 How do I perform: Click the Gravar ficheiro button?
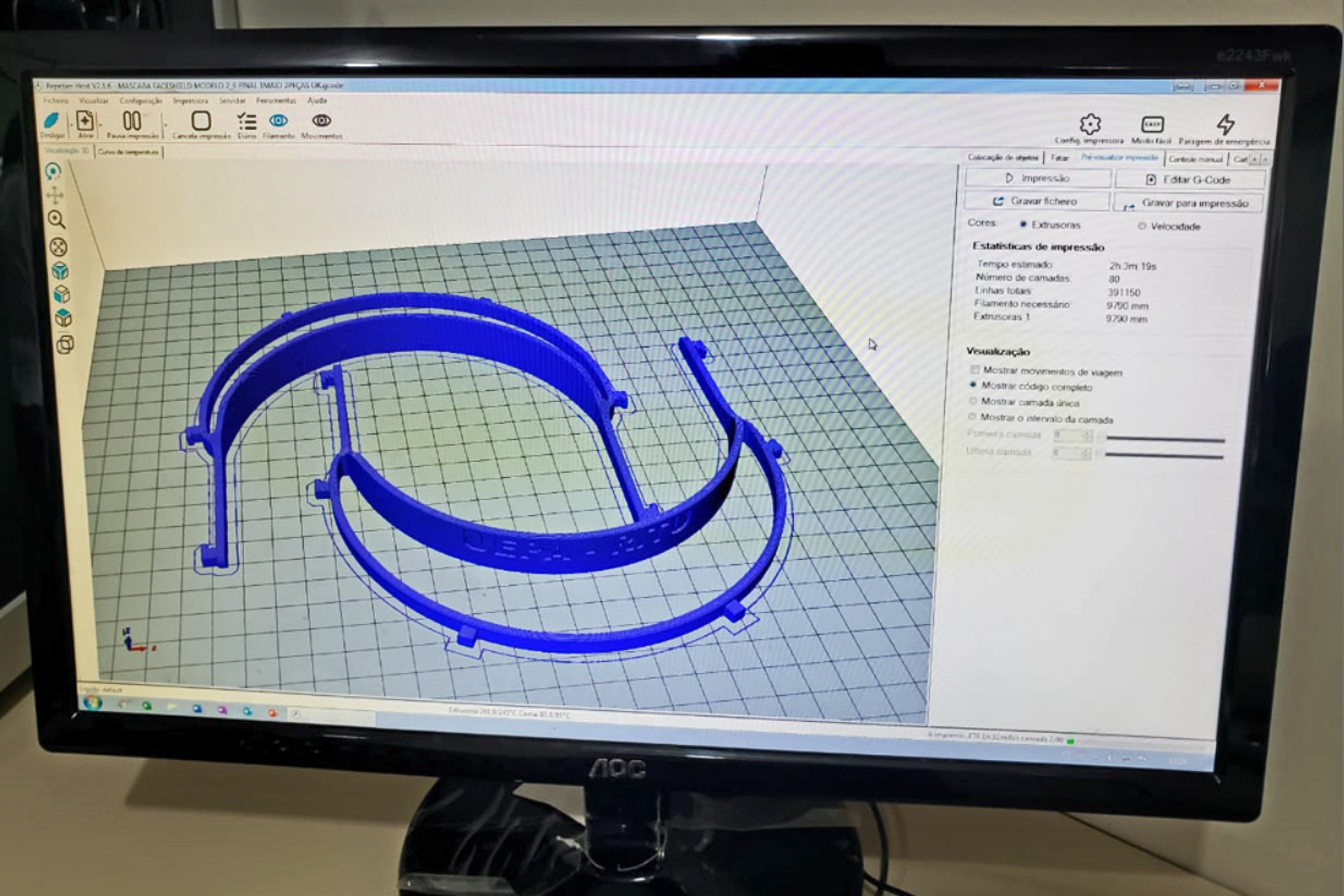1036,201
